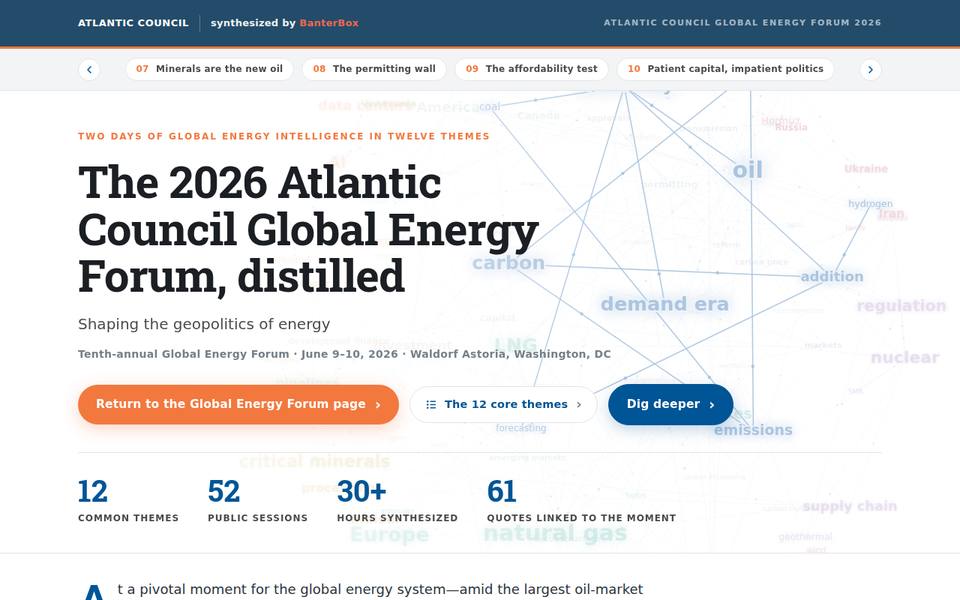
Task: Click the "hydrogen" node in word graph
Action: click(870, 204)
